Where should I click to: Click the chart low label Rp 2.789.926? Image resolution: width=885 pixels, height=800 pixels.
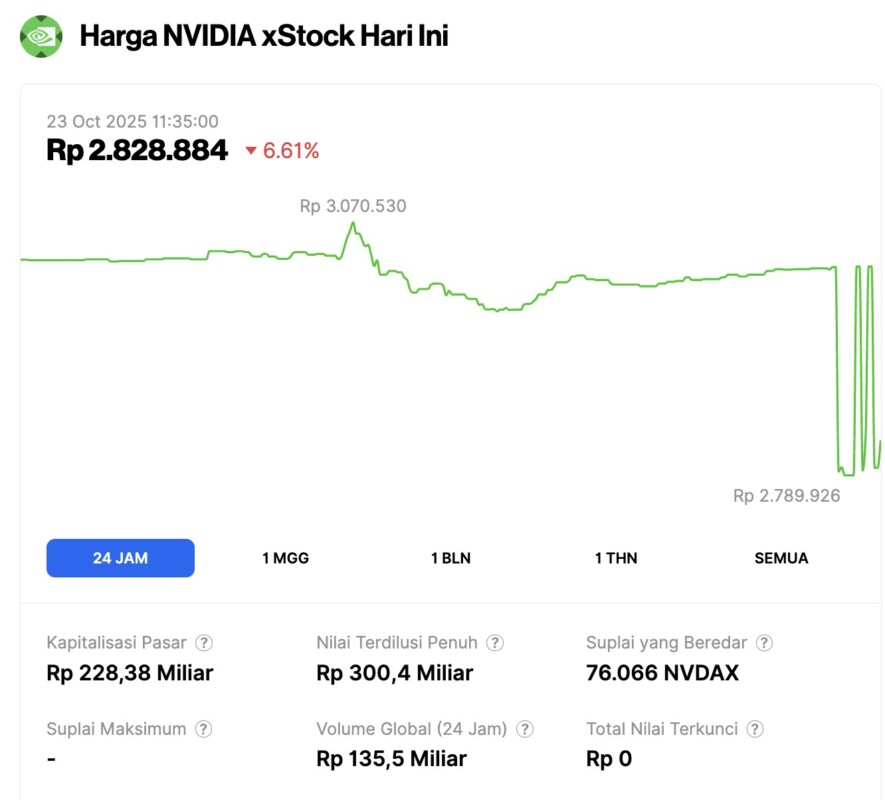(x=786, y=495)
